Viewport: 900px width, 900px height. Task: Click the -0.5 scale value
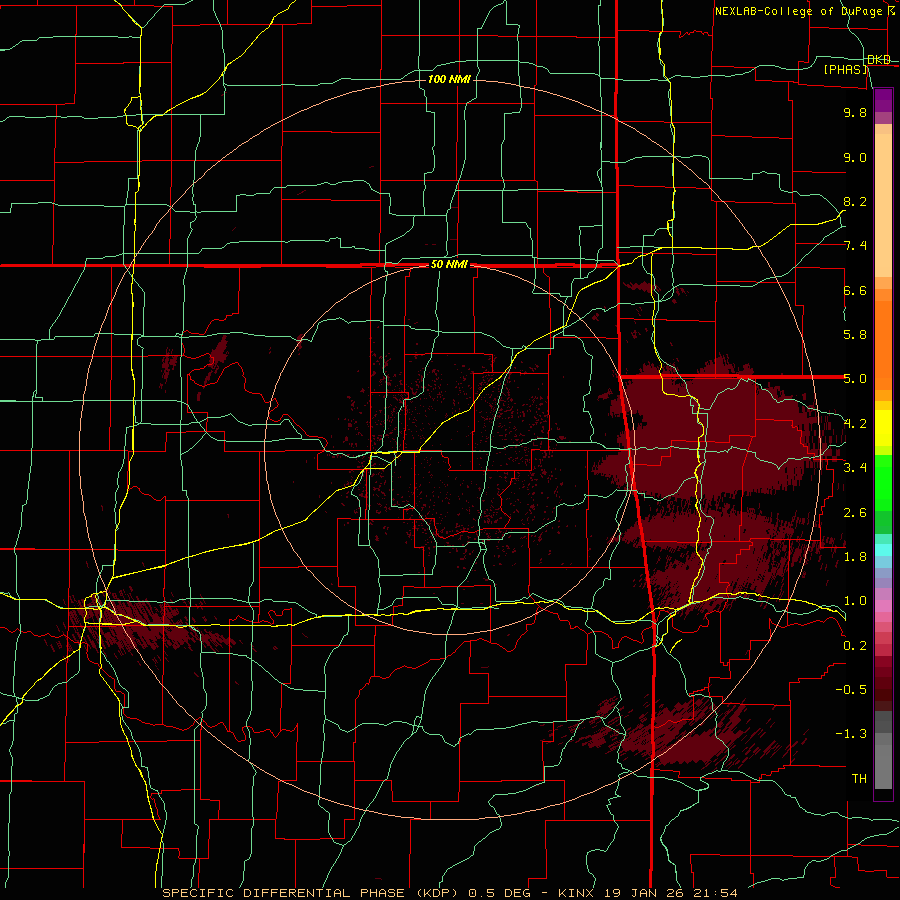point(851,690)
